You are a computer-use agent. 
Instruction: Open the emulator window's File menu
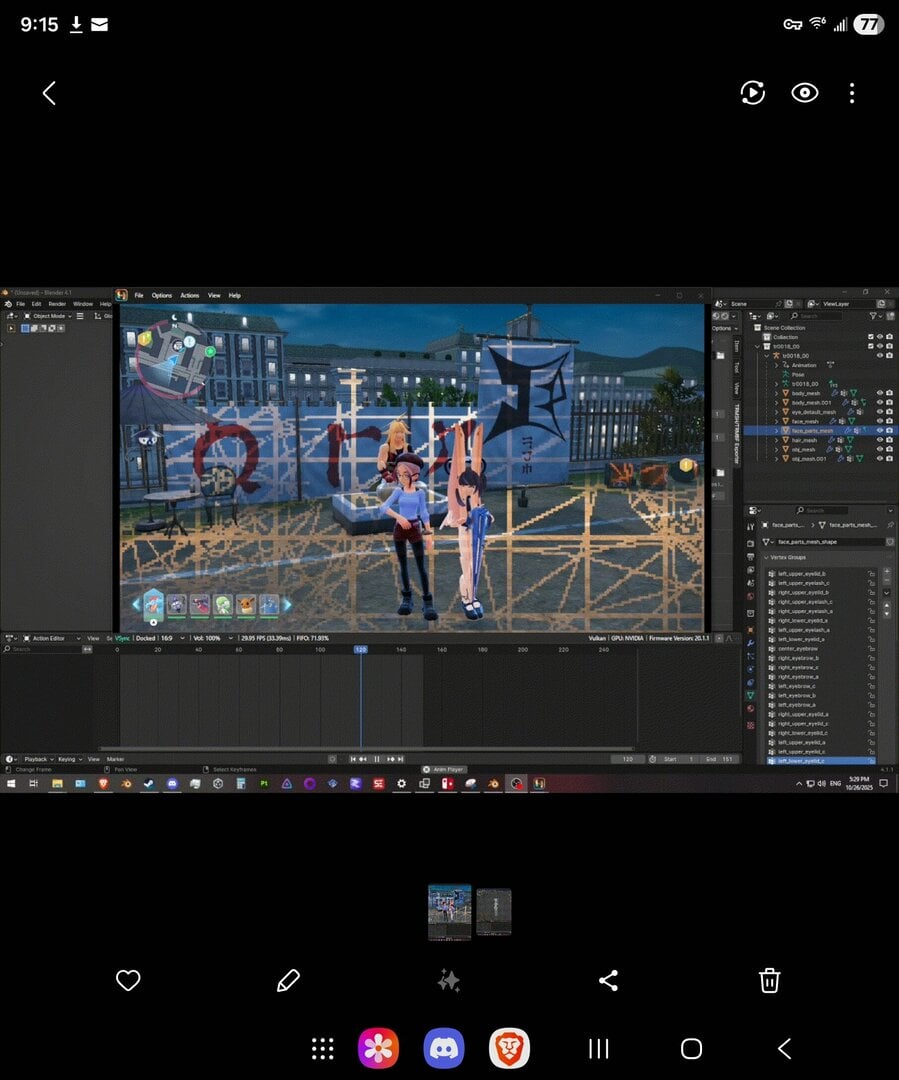[x=138, y=295]
